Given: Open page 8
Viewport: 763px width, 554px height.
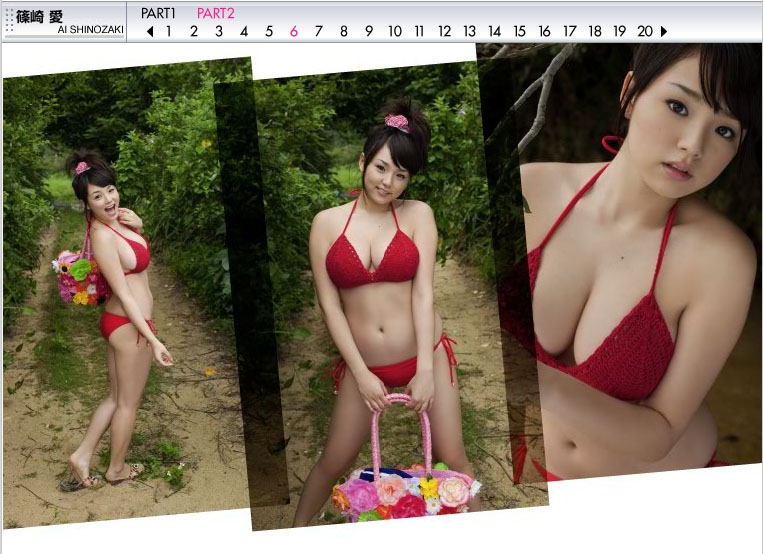Looking at the screenshot, I should pos(344,32).
